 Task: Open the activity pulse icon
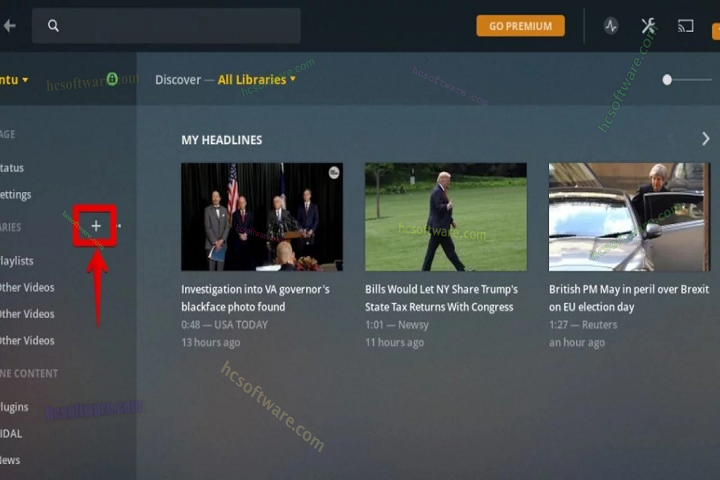(x=611, y=26)
